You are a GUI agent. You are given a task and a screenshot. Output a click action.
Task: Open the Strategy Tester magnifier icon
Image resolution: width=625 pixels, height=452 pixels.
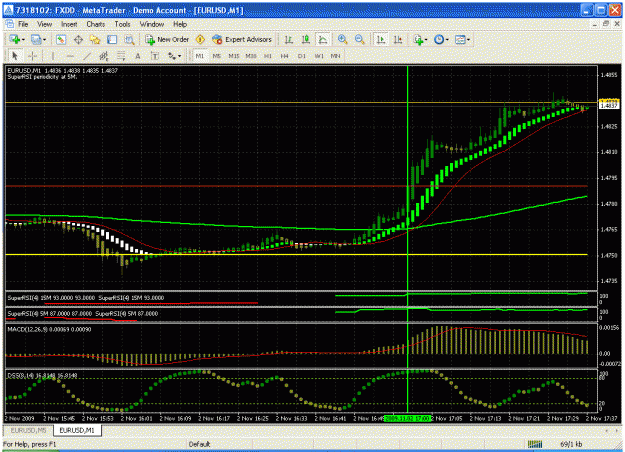129,39
